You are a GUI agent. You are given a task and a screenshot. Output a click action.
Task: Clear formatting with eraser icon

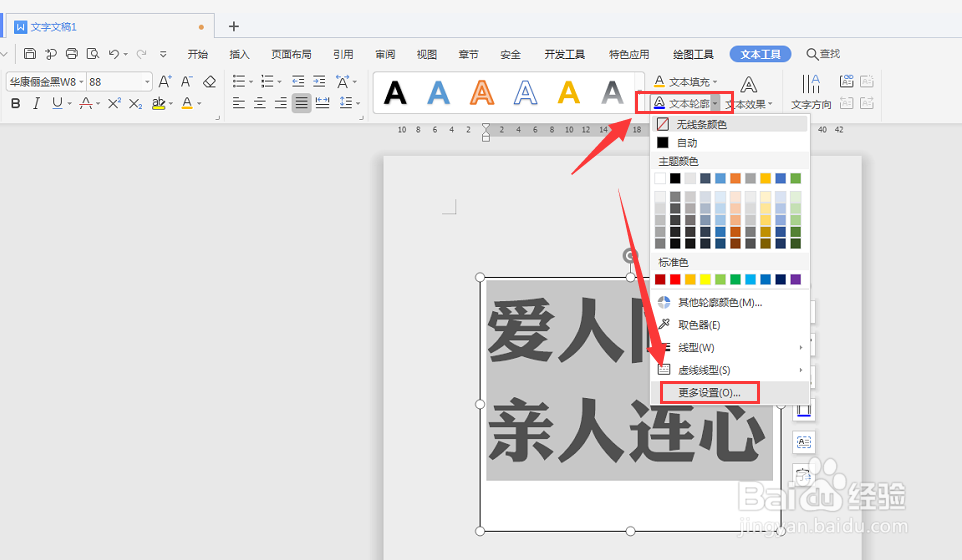tap(209, 82)
